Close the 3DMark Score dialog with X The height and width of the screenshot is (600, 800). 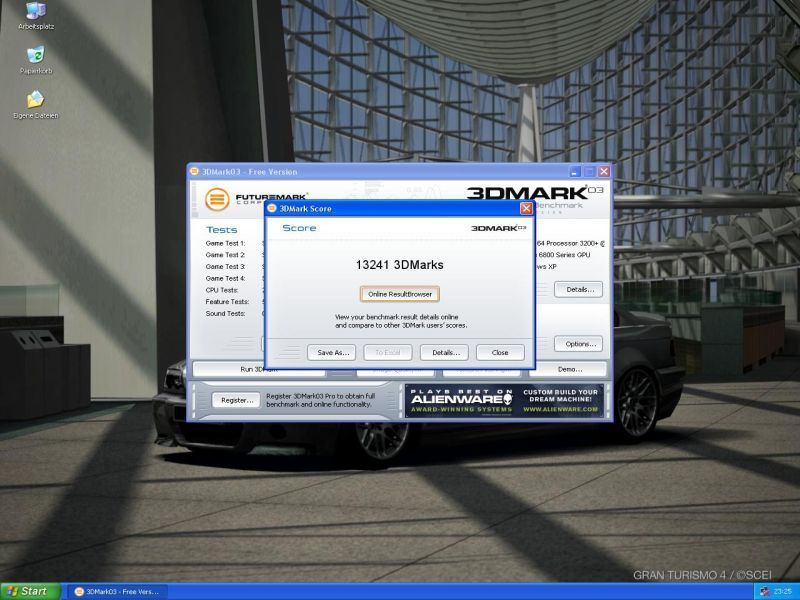click(x=526, y=208)
